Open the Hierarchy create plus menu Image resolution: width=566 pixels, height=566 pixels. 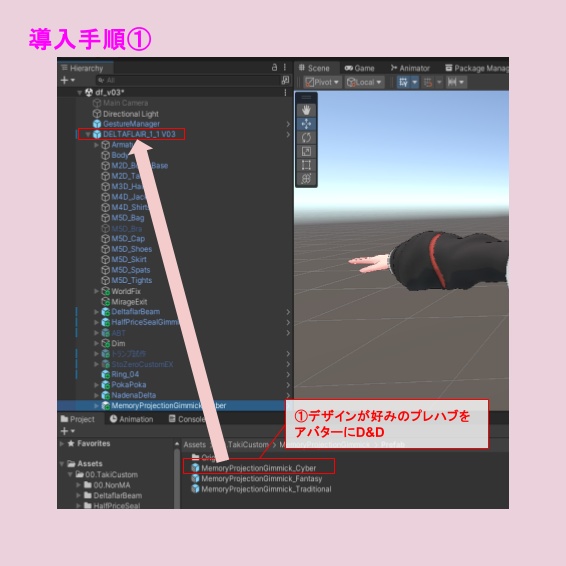pyautogui.click(x=68, y=80)
